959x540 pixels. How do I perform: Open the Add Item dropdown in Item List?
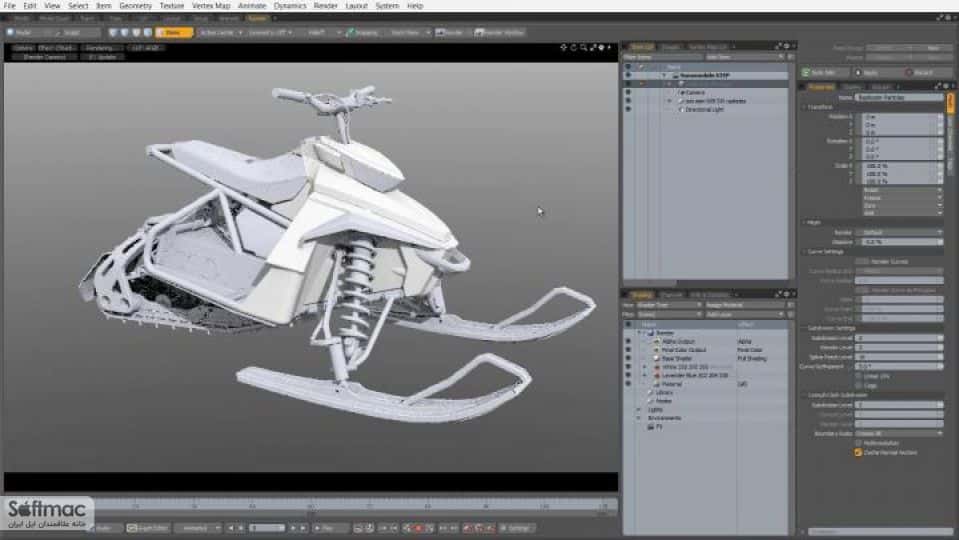pos(744,57)
